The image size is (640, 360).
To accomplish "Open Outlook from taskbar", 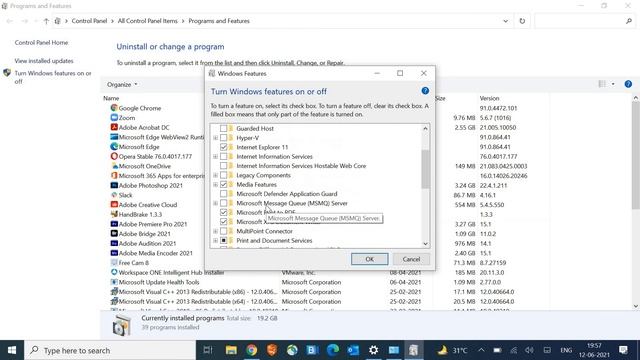I will click(x=353, y=350).
